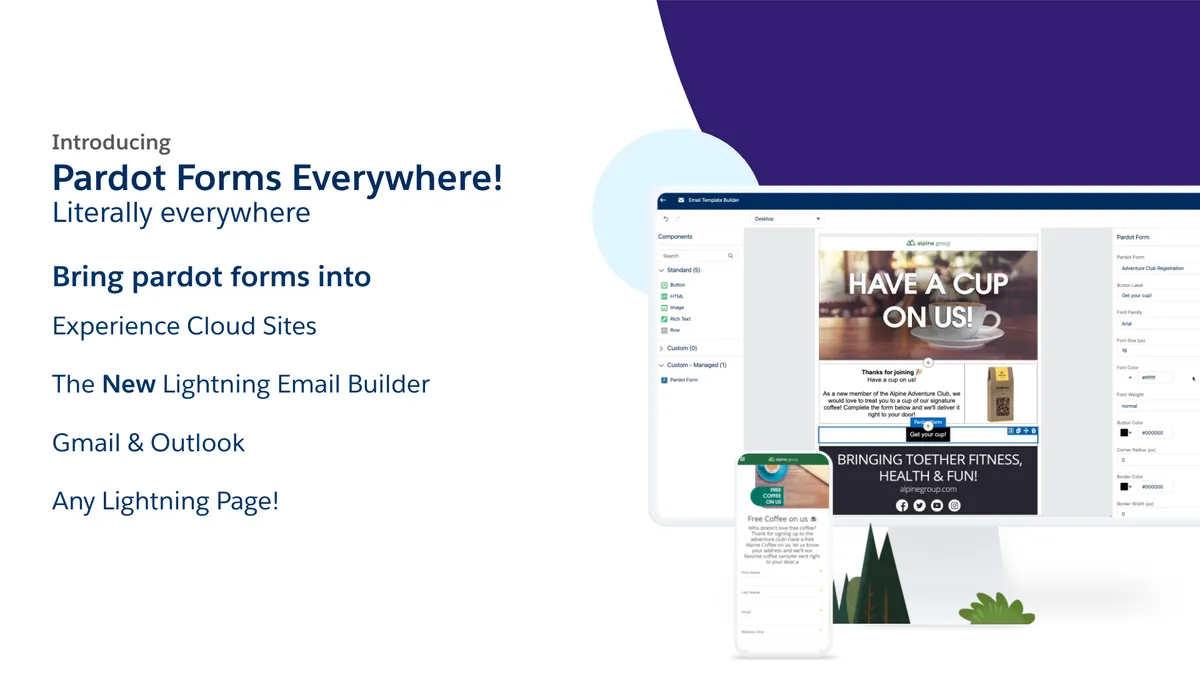Click the HAVE A CUP ON US! hero image
The image size is (1200, 675).
point(928,305)
